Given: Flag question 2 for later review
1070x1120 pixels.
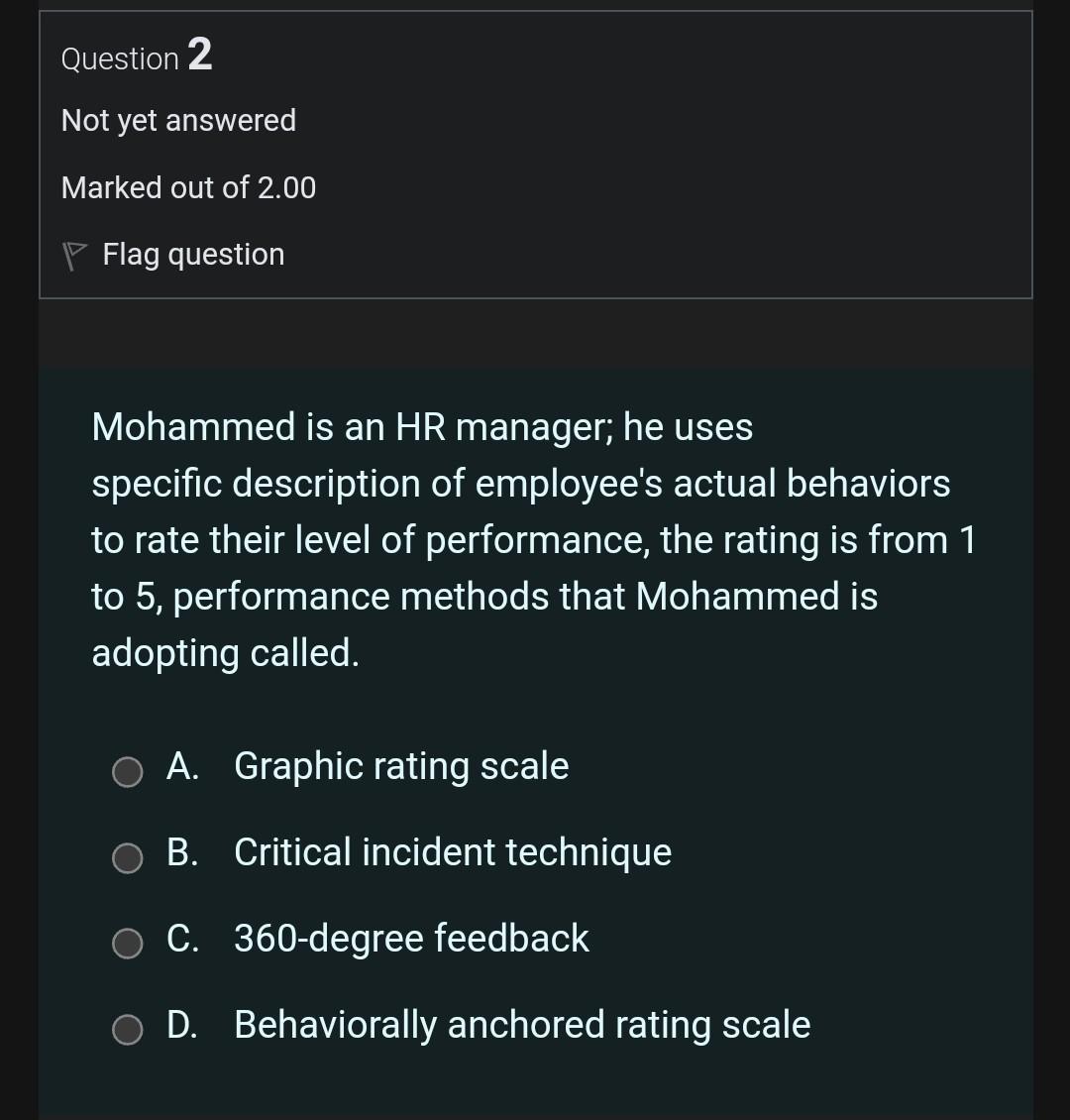Looking at the screenshot, I should point(192,254).
